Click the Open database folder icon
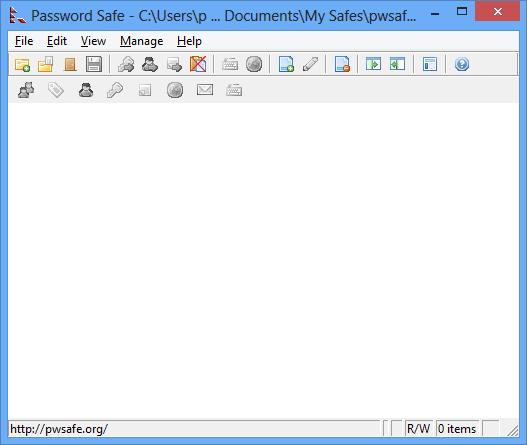527x445 pixels. 46,64
